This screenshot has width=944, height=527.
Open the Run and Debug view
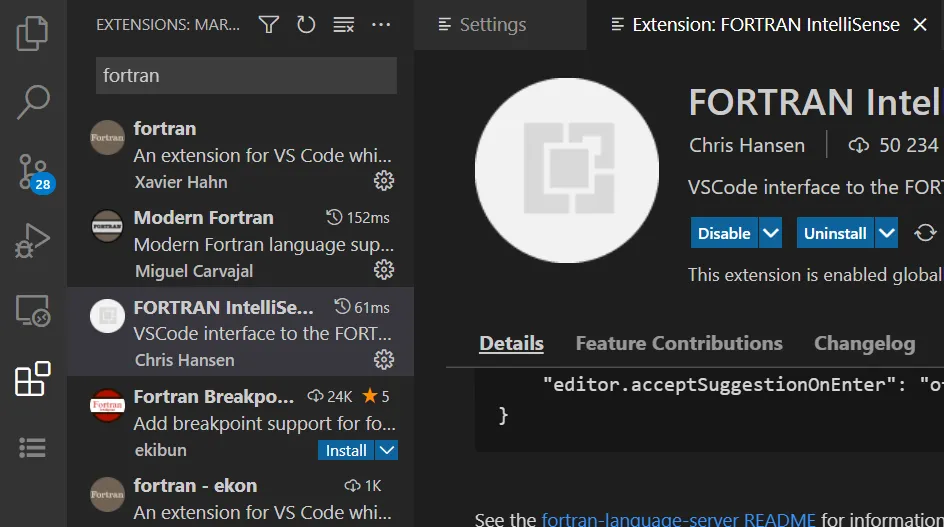click(x=33, y=241)
